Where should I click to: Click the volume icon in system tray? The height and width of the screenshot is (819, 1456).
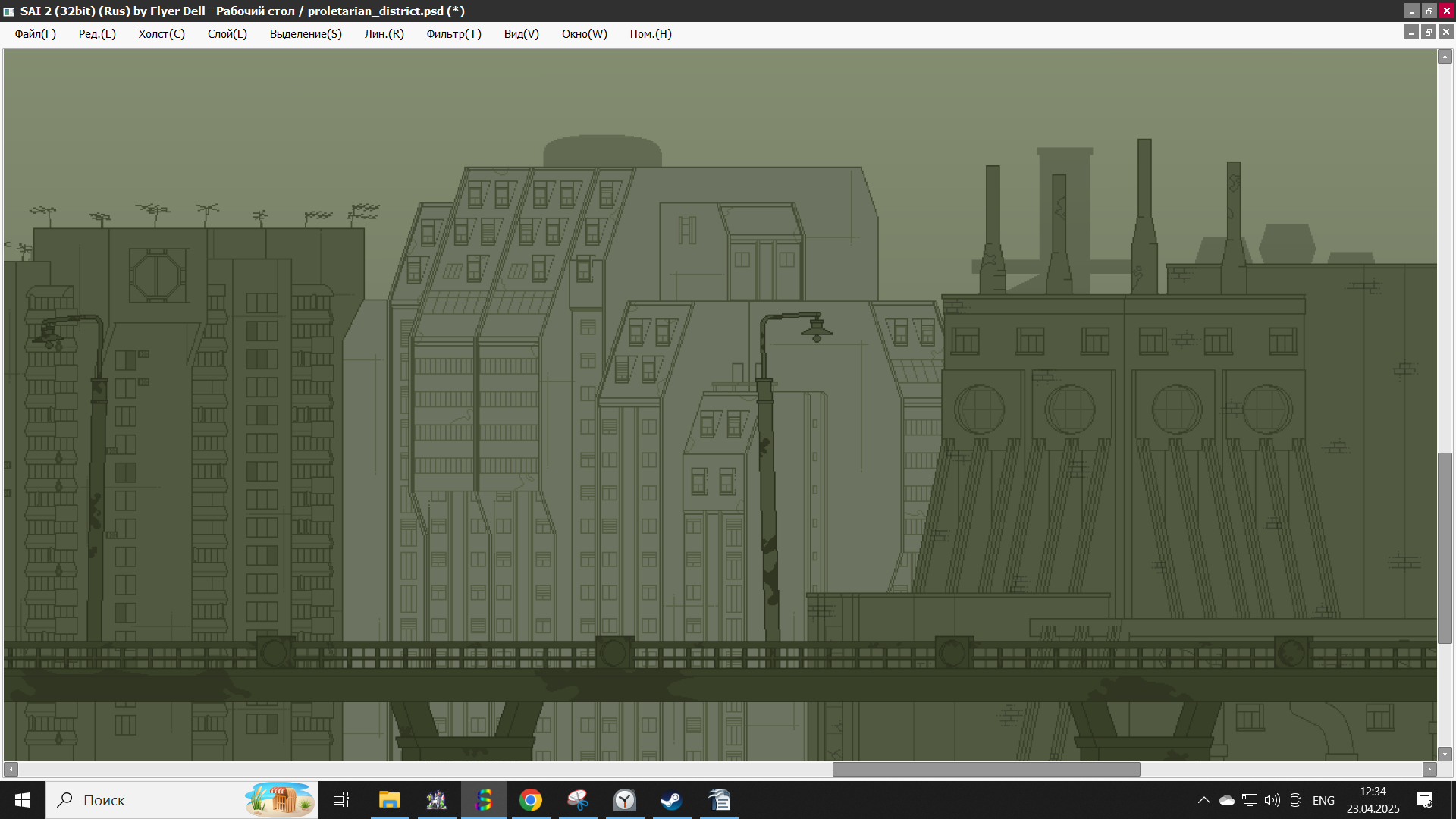[1272, 800]
